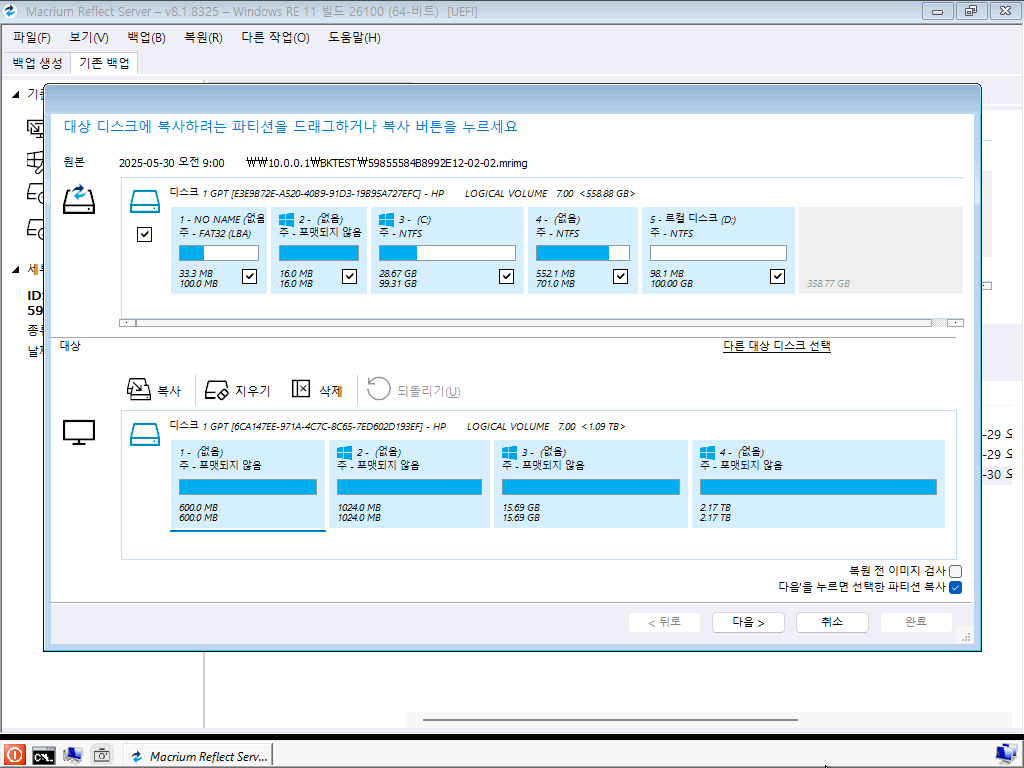Click top sidebar image icon in background window

coord(35,127)
